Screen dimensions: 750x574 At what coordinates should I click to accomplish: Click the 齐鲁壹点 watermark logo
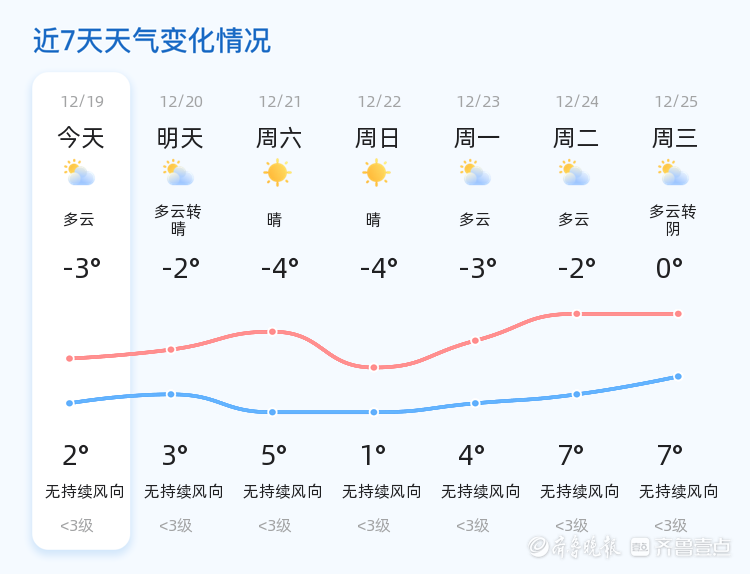coord(681,547)
